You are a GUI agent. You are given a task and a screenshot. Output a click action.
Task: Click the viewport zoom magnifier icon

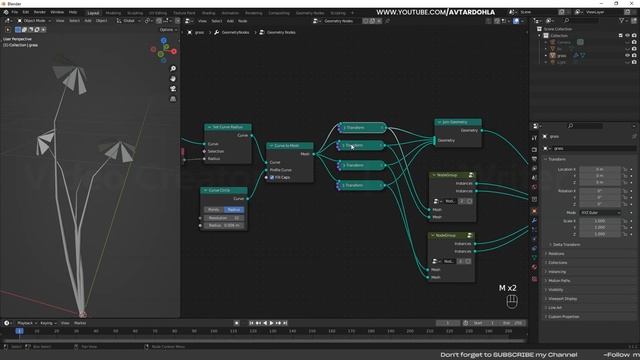tap(173, 69)
